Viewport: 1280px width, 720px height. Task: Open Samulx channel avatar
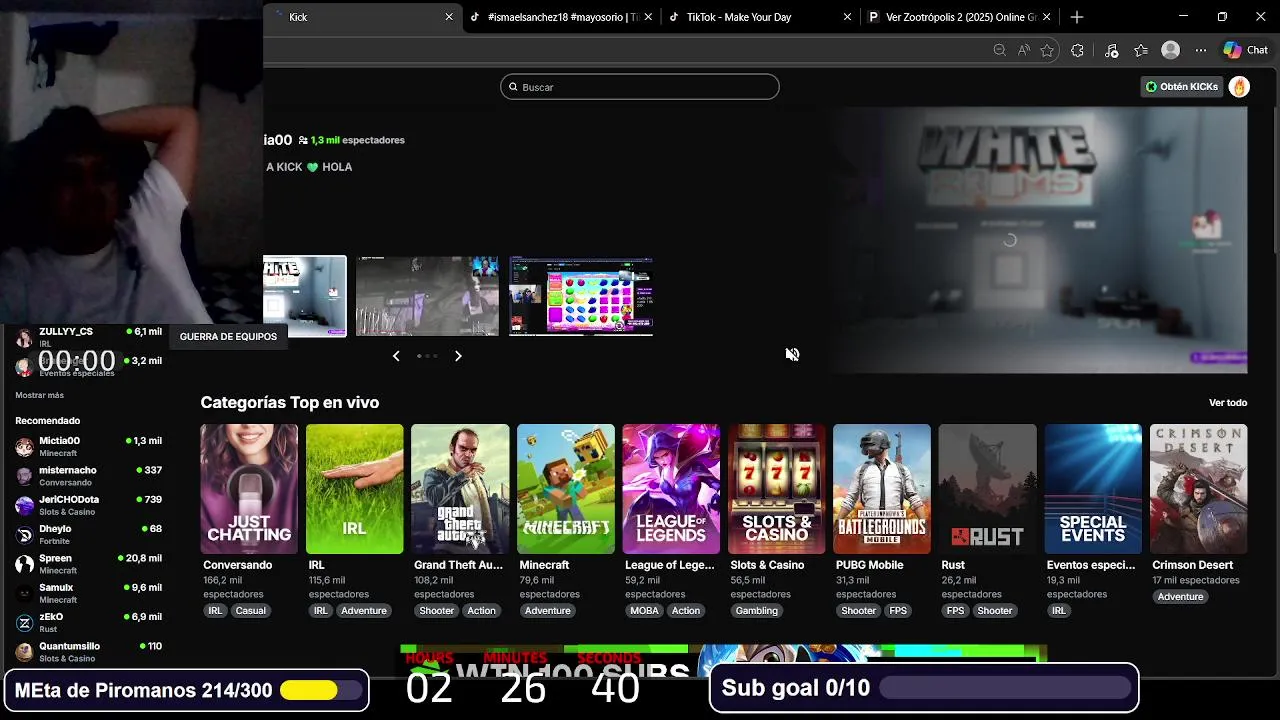click(x=24, y=593)
